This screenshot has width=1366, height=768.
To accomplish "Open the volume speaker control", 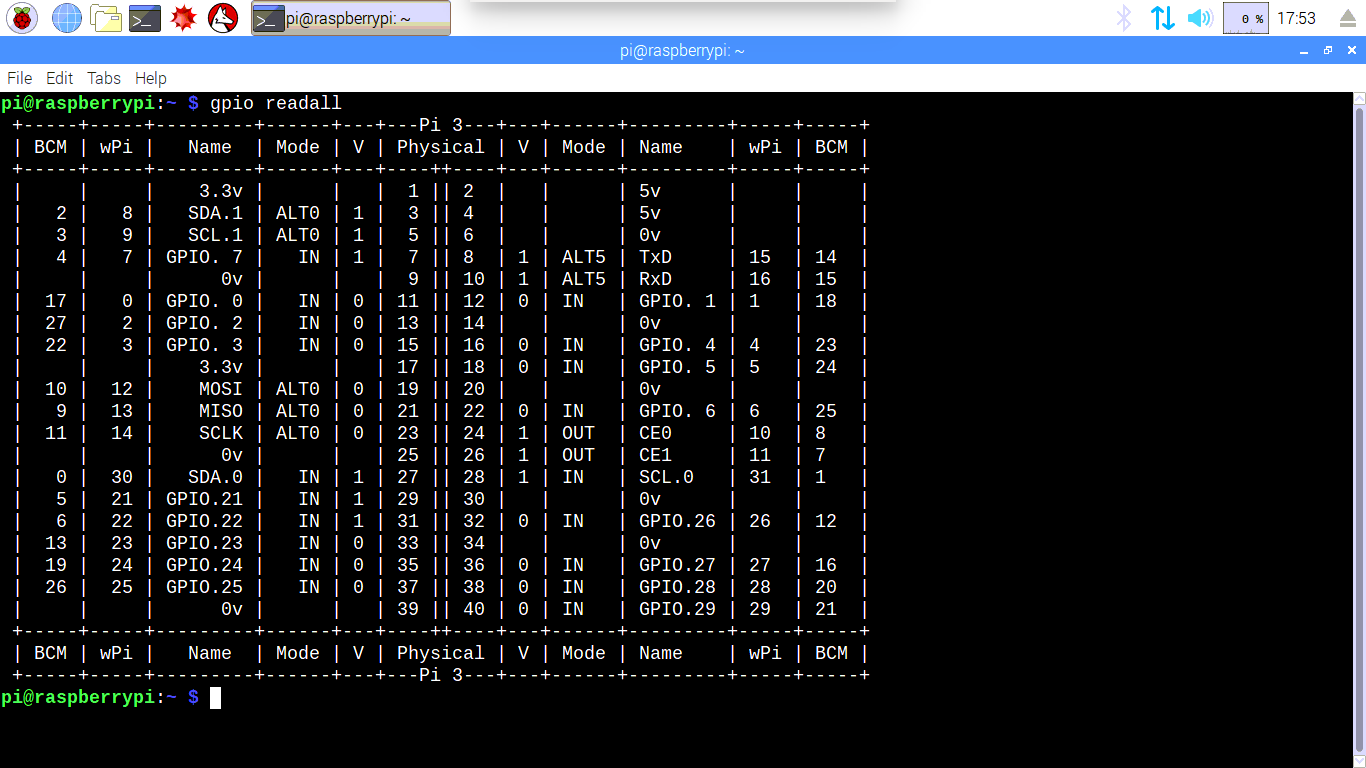I will point(1199,18).
